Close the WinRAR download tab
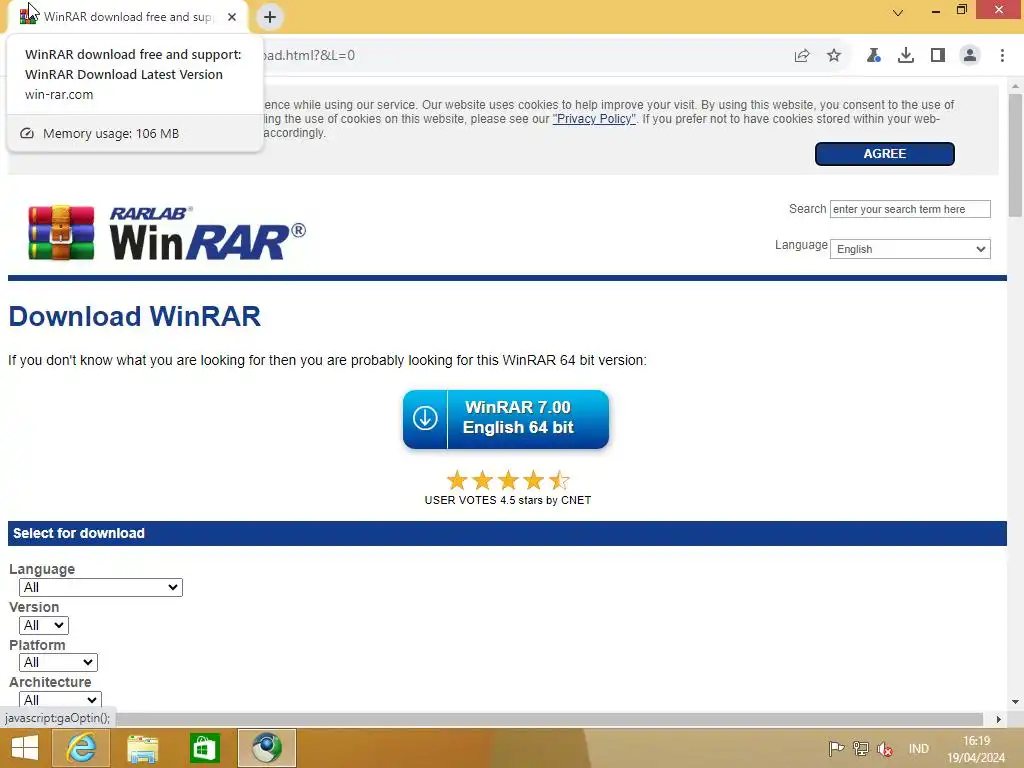The height and width of the screenshot is (768, 1024). 232,17
